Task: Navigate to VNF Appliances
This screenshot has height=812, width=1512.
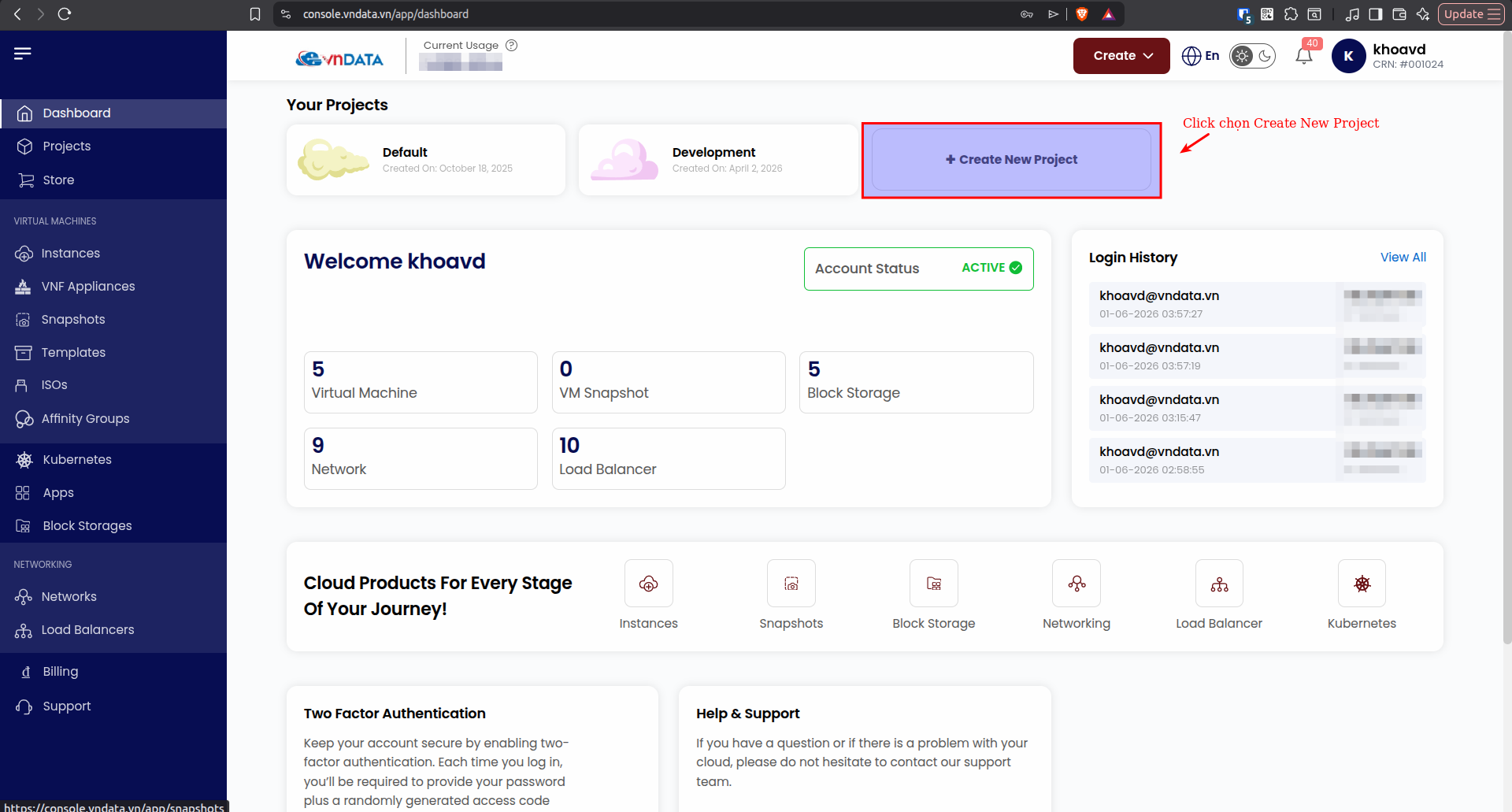Action: click(113, 287)
